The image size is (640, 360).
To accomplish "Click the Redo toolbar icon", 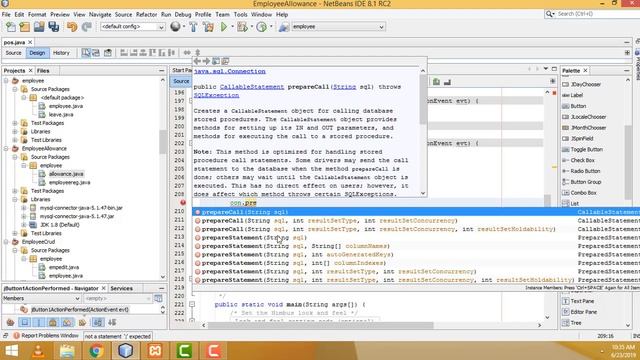I will [86, 27].
